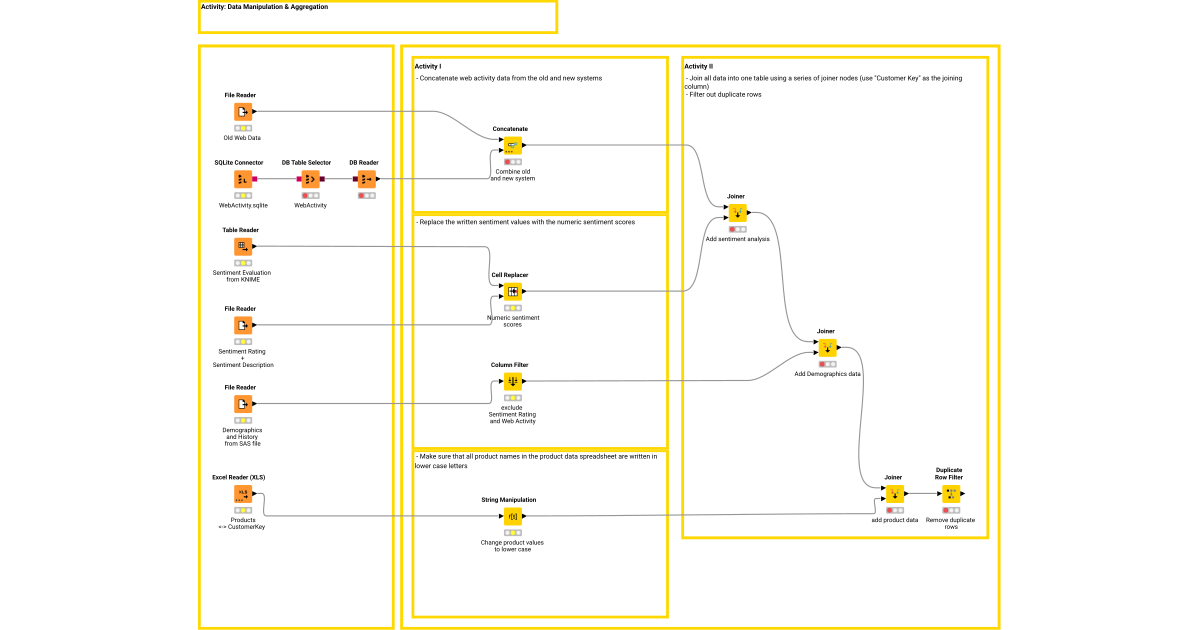Open the String Manipulation node

513,516
